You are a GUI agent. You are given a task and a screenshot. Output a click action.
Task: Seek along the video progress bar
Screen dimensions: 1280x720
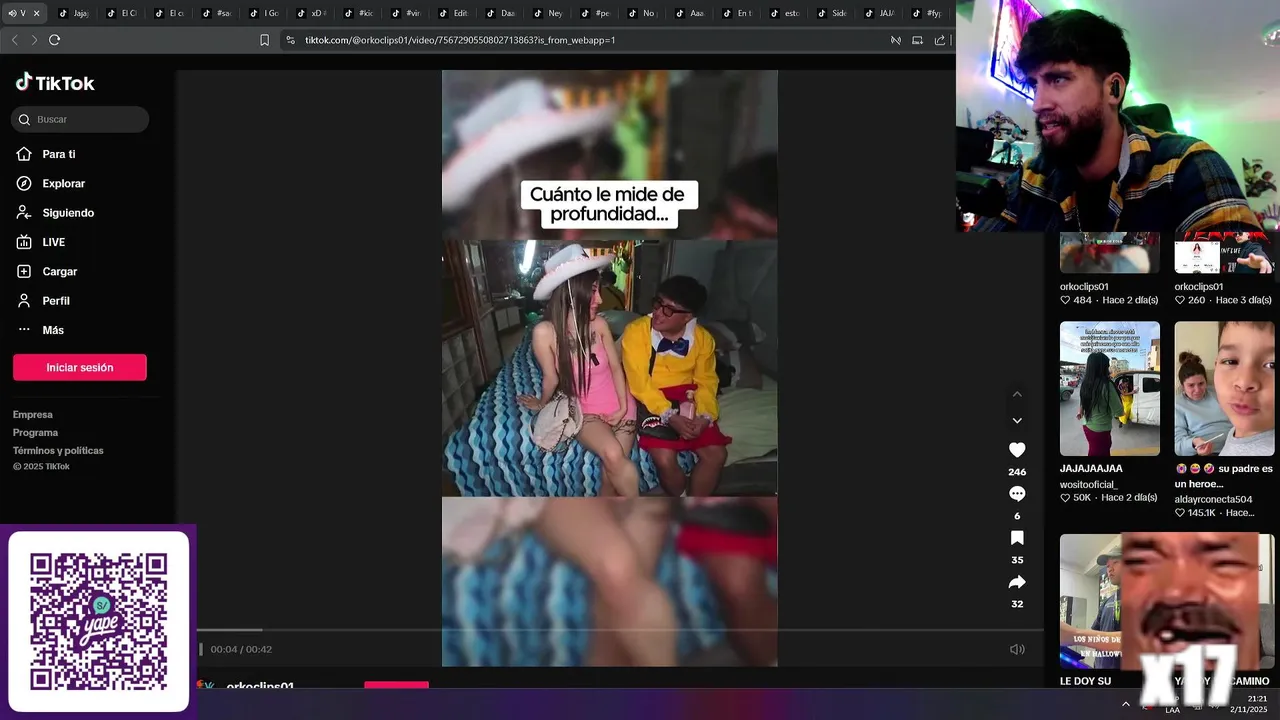point(620,630)
